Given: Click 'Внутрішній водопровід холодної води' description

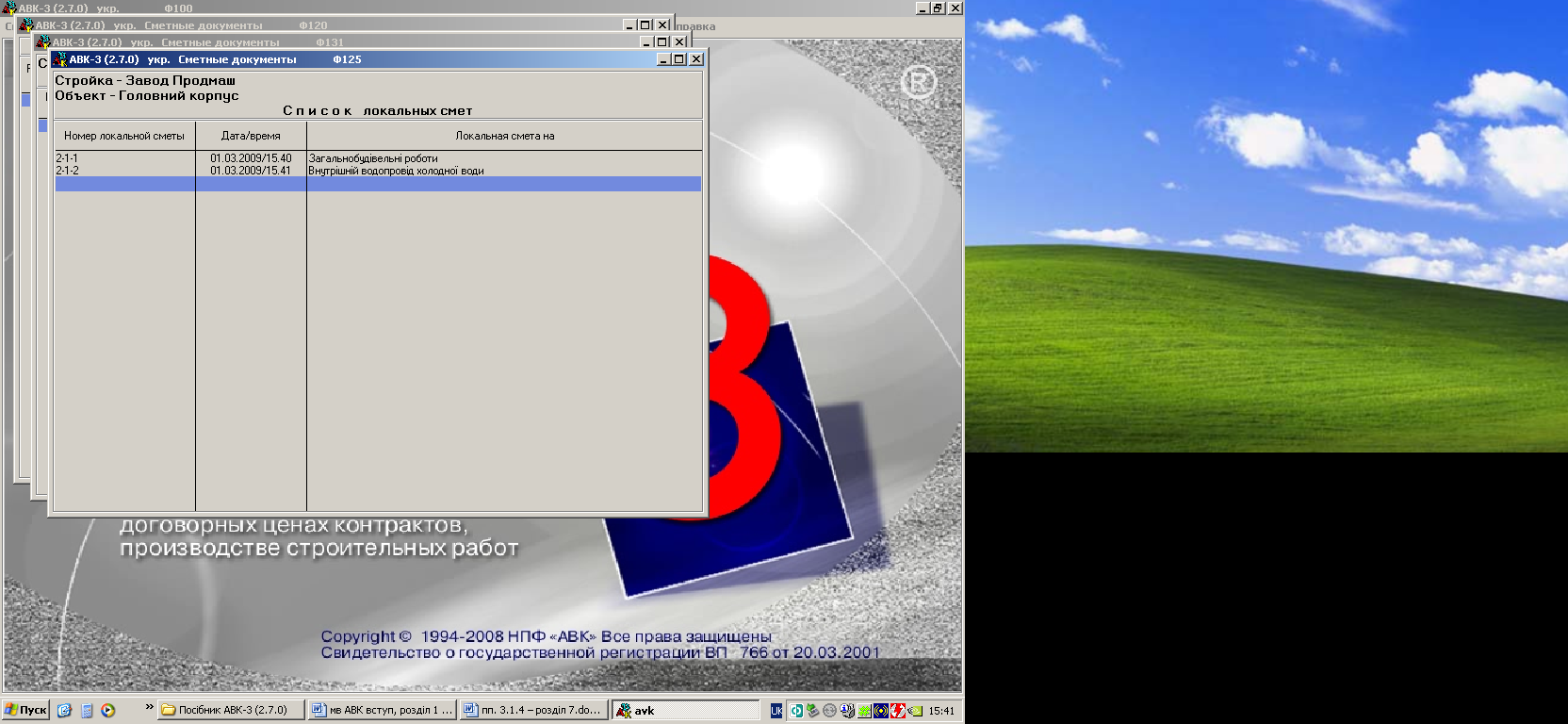Looking at the screenshot, I should point(397,171).
